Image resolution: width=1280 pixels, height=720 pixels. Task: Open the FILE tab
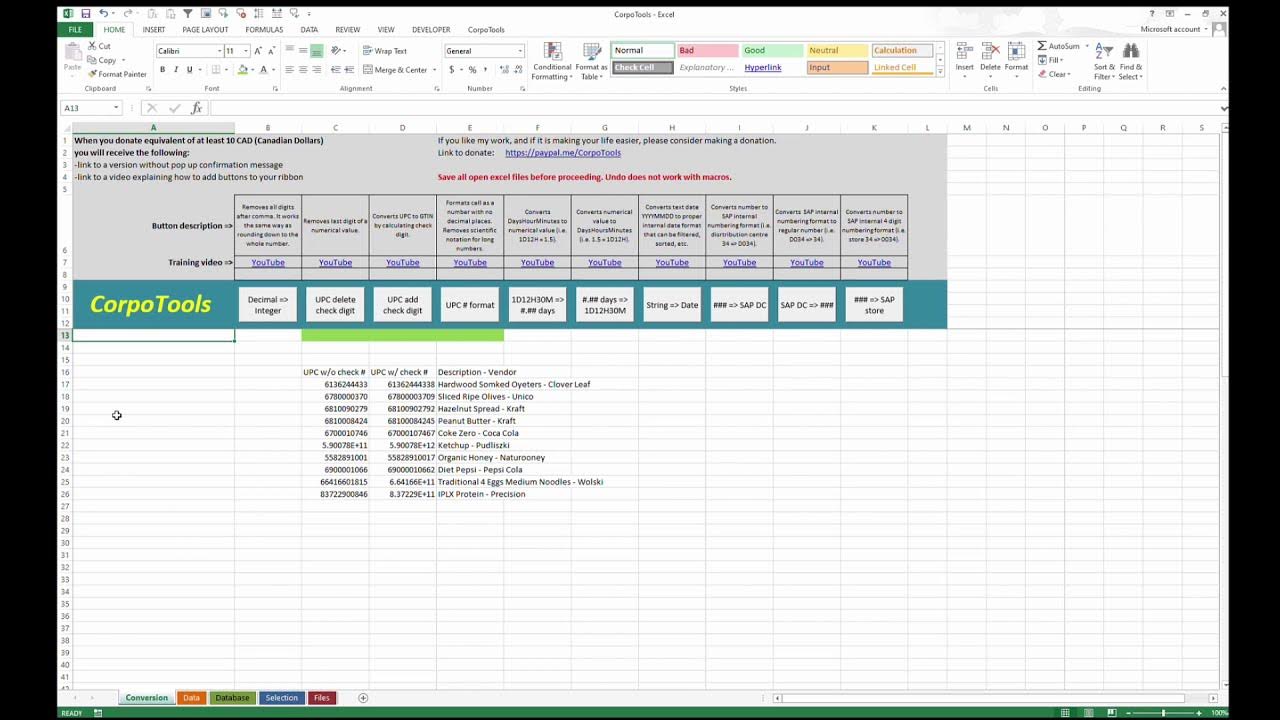[x=75, y=30]
